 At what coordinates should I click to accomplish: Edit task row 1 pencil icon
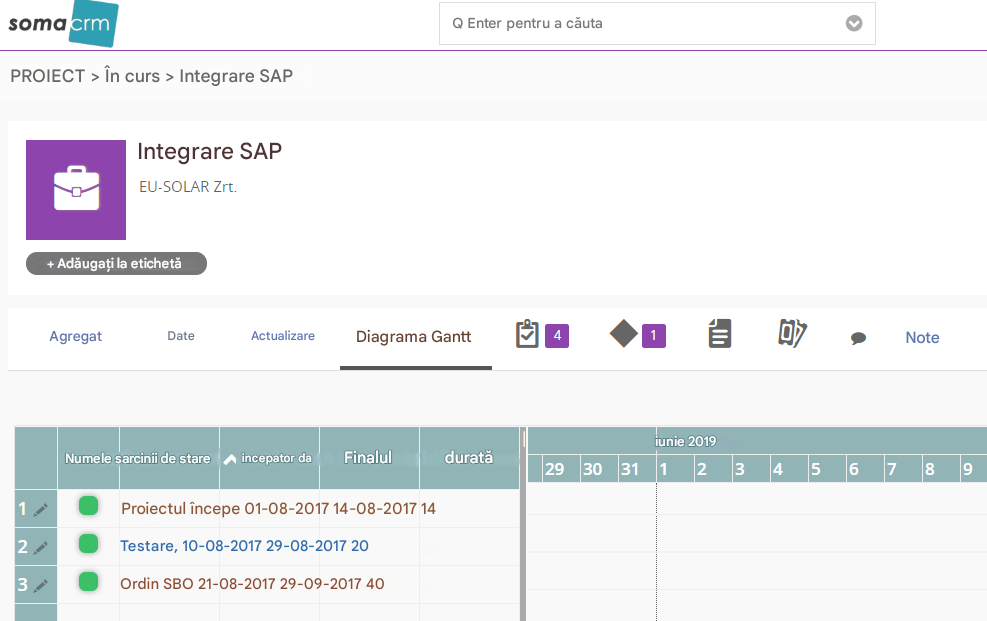click(40, 510)
